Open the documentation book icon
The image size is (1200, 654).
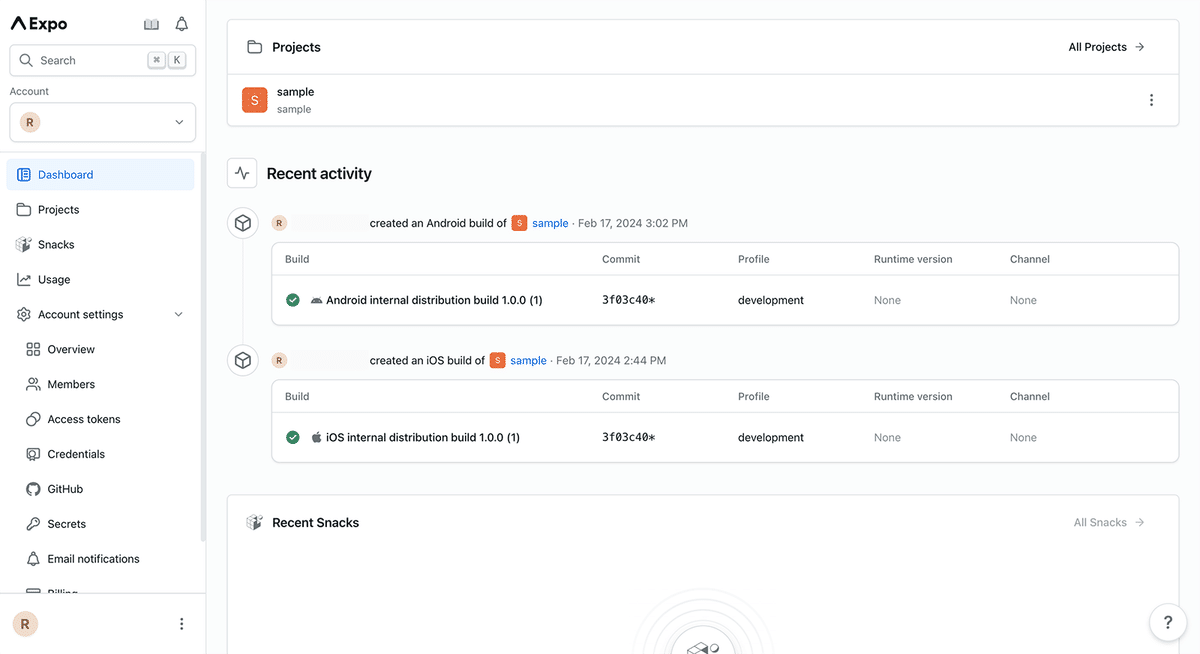pyautogui.click(x=151, y=24)
